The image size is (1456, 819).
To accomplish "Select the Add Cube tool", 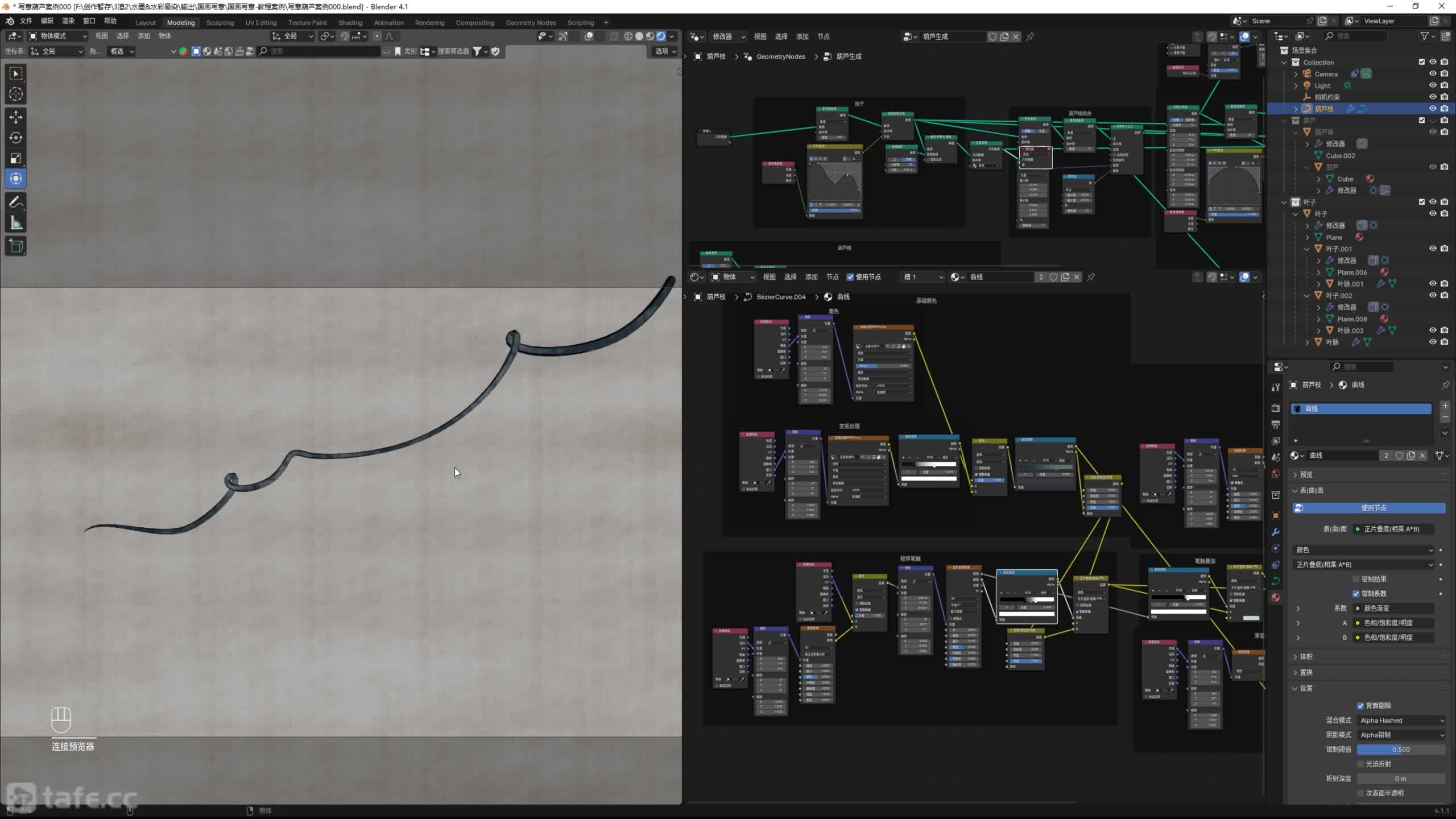I will point(15,246).
